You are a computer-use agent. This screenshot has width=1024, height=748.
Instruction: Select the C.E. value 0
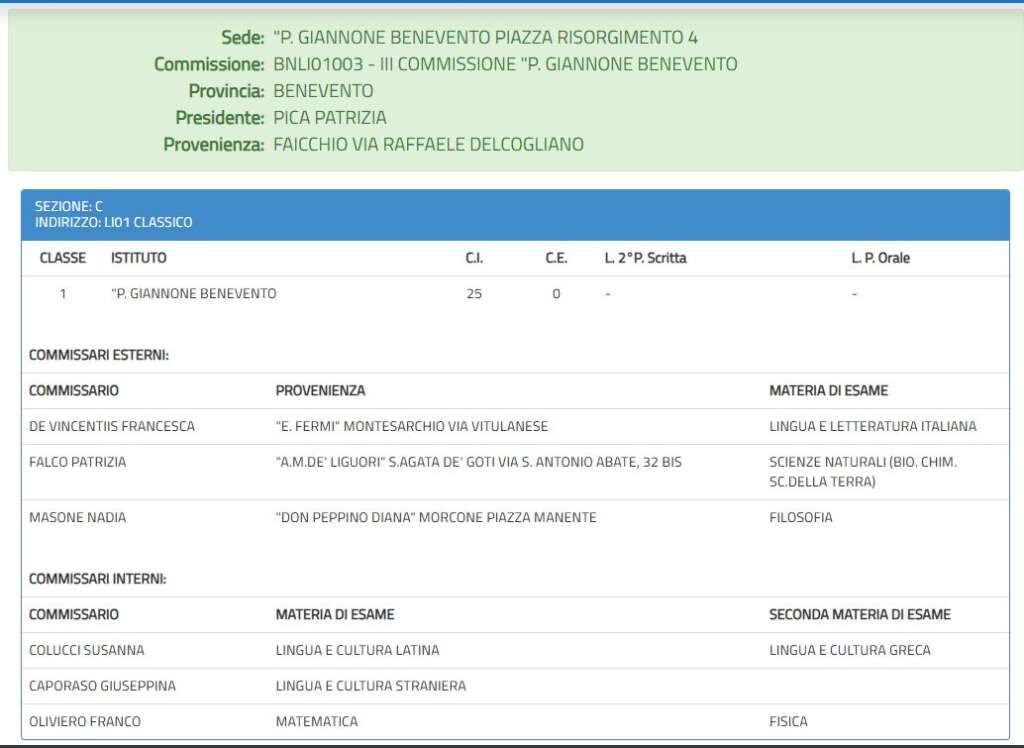(x=556, y=294)
